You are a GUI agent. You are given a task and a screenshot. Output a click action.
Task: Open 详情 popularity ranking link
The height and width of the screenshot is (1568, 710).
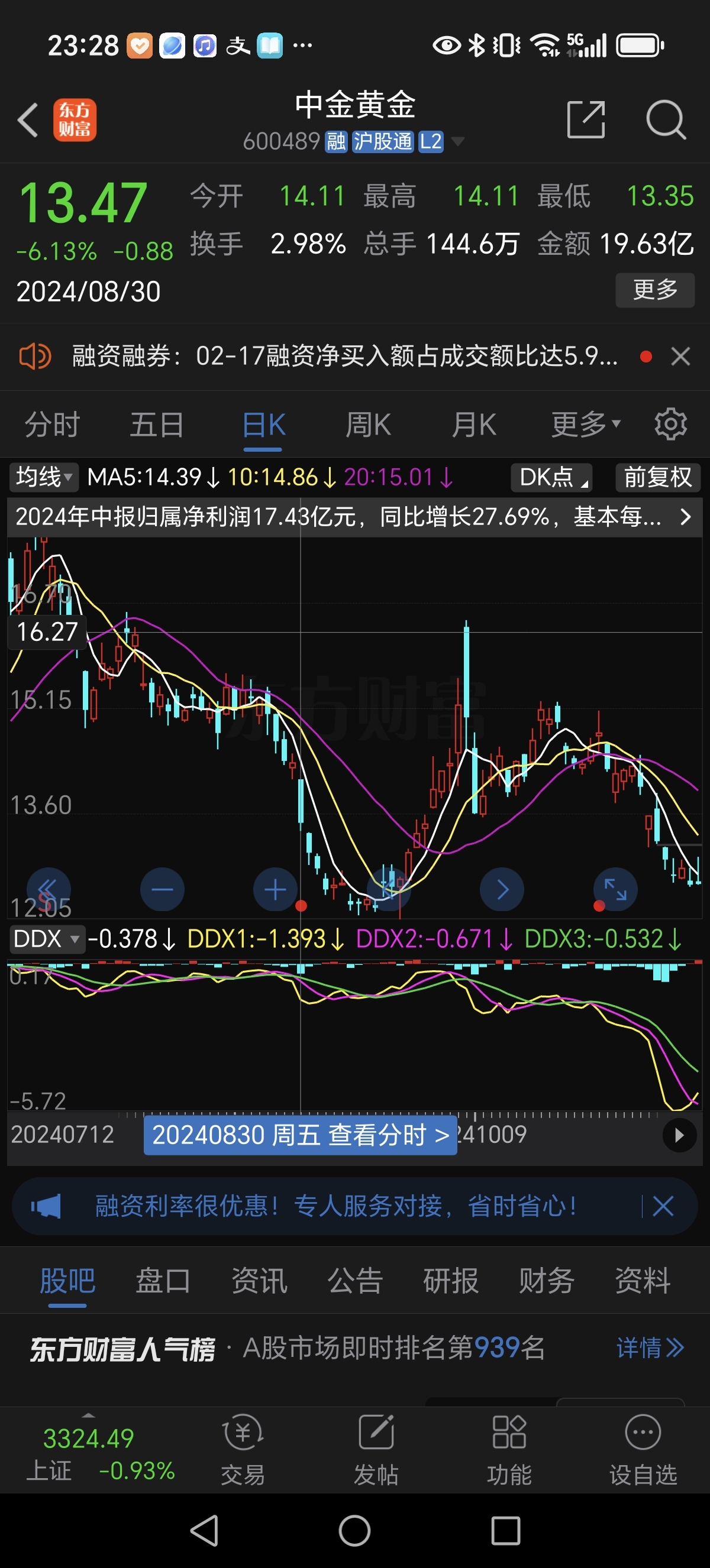(650, 1347)
